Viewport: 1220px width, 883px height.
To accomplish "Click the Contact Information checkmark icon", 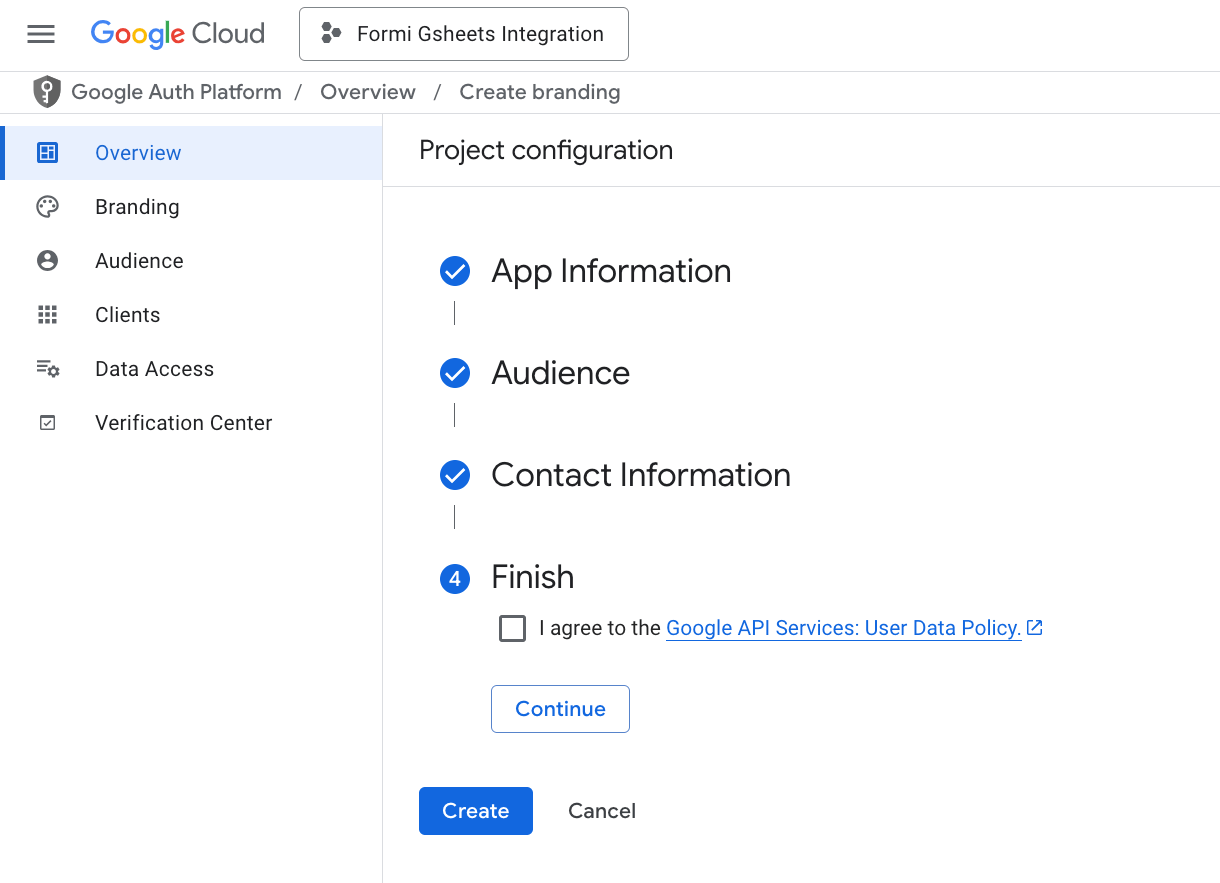I will (455, 475).
